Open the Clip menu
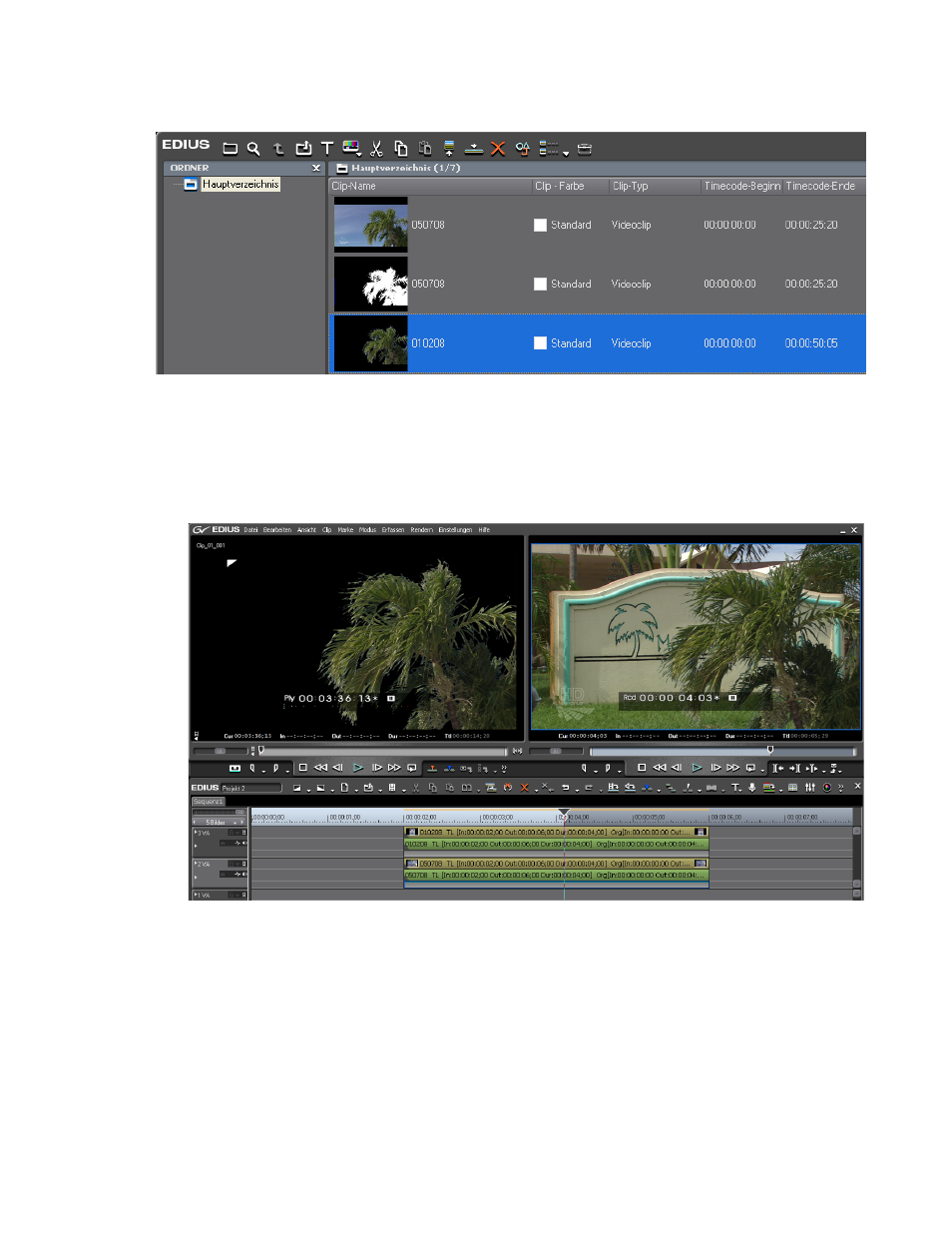The image size is (952, 1233). pos(326,530)
